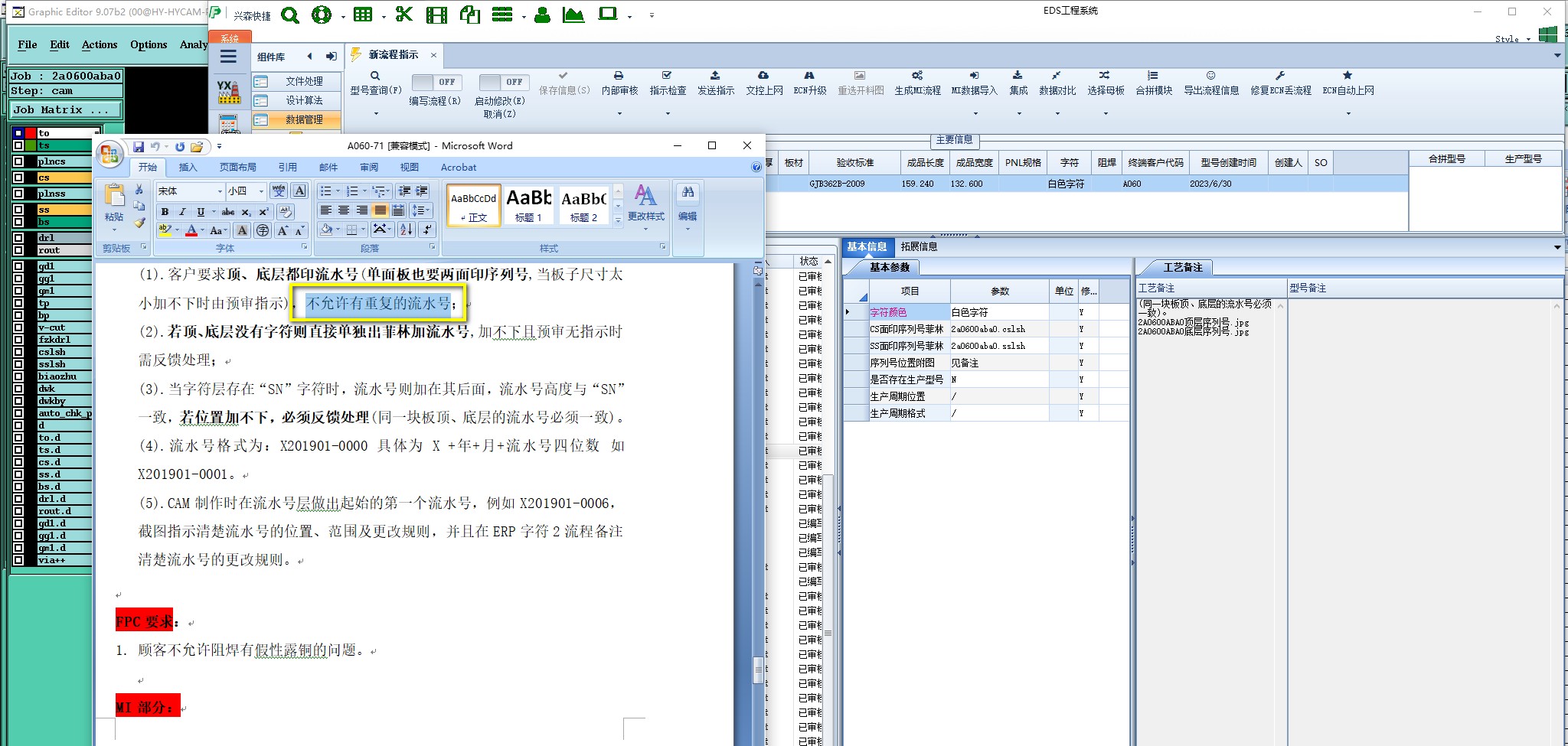This screenshot has height=746, width=1568.
Task: Click the green magnifier search icon in EDS
Action: (290, 15)
